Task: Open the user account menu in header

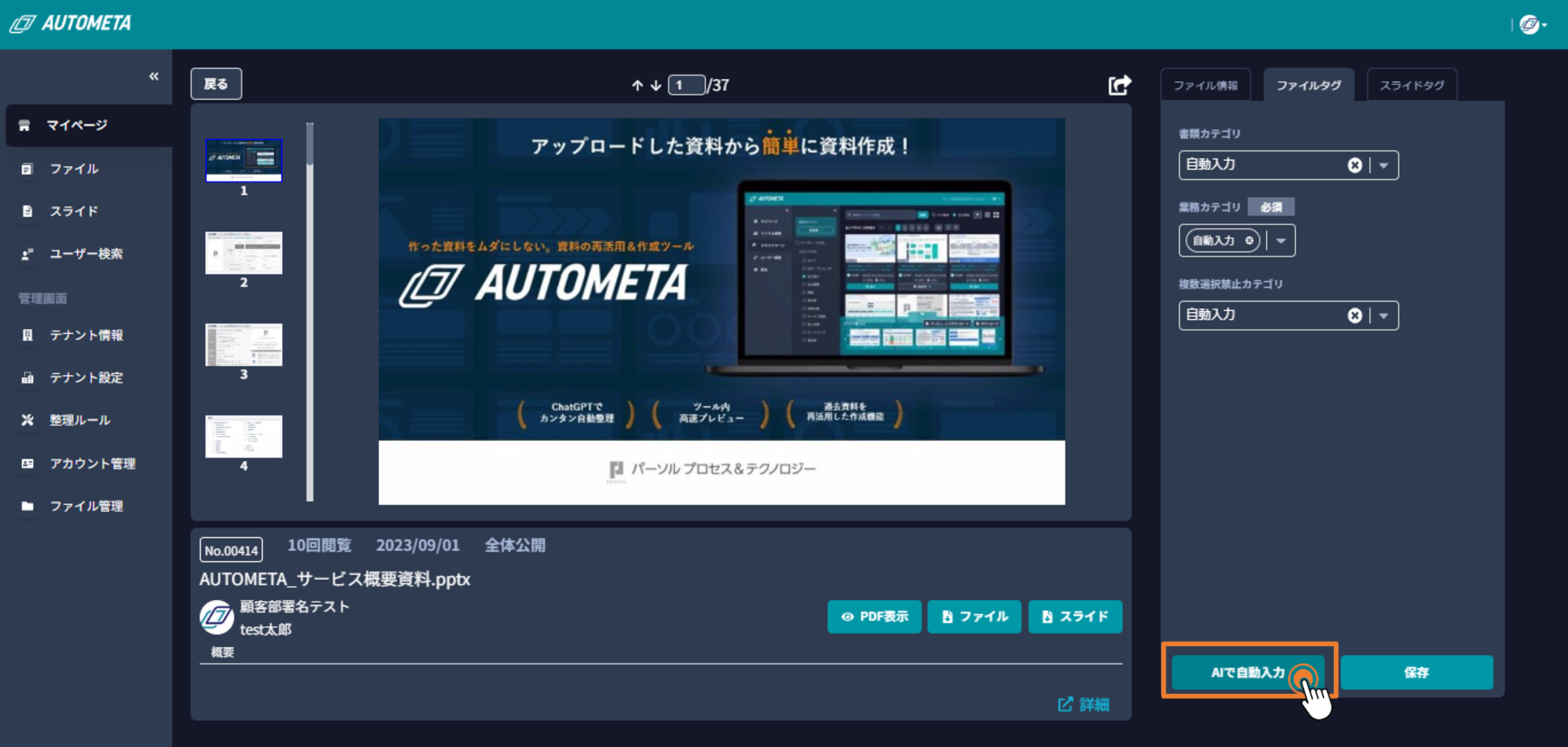Action: click(1533, 24)
